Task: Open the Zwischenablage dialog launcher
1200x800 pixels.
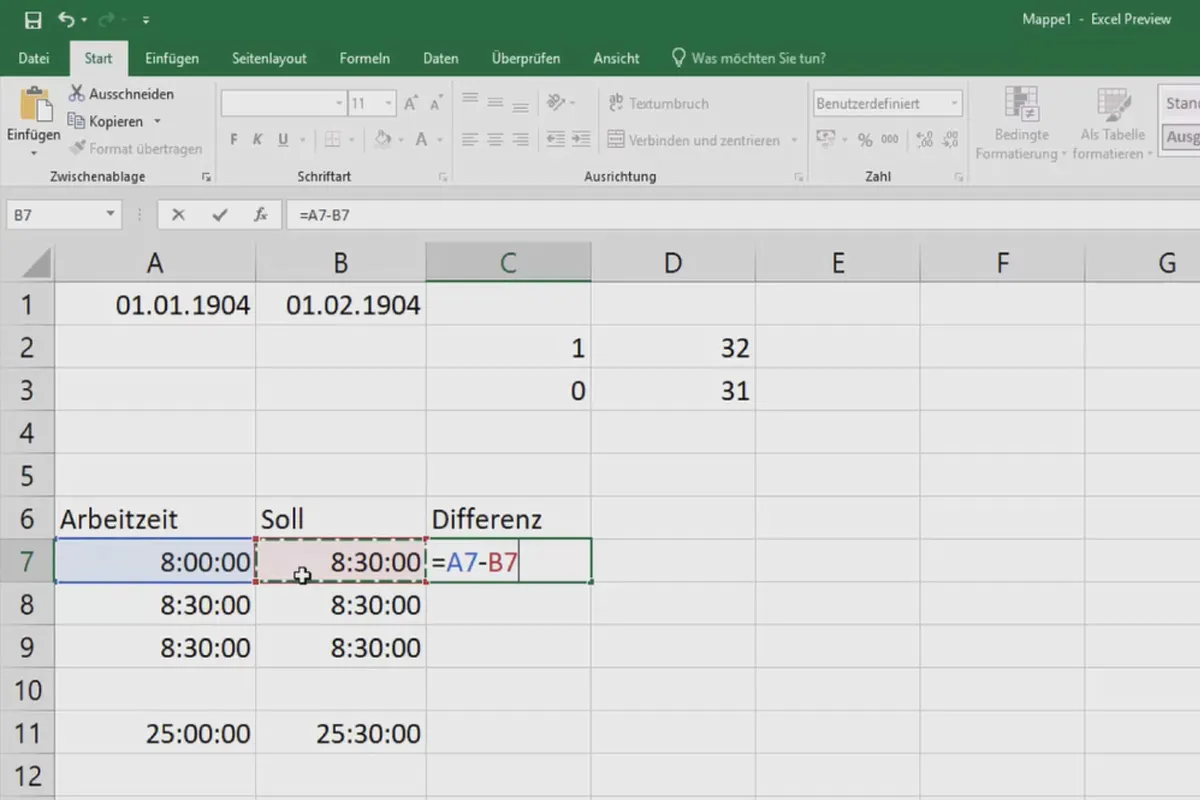Action: 207,177
